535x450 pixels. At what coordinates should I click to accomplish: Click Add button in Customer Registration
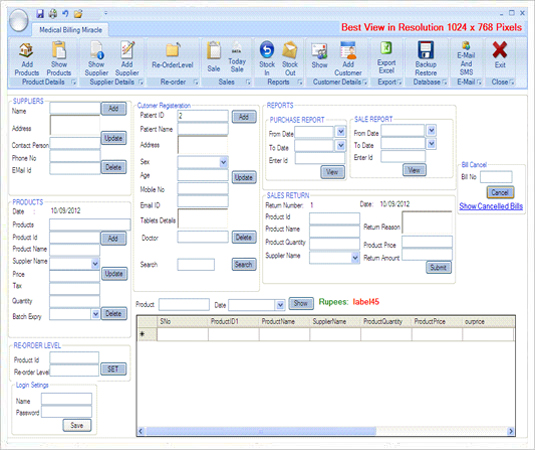244,117
